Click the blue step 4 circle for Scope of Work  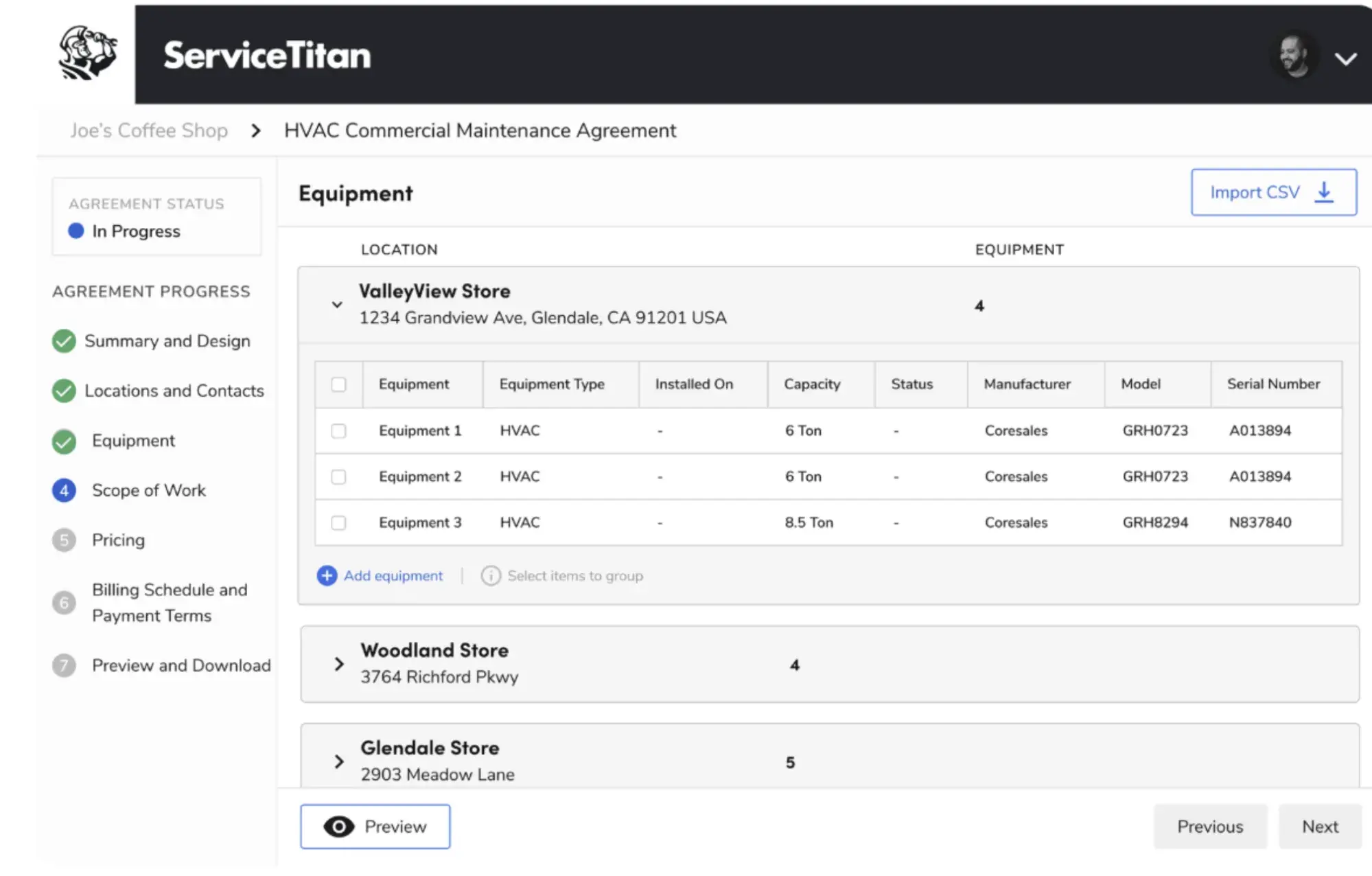64,490
